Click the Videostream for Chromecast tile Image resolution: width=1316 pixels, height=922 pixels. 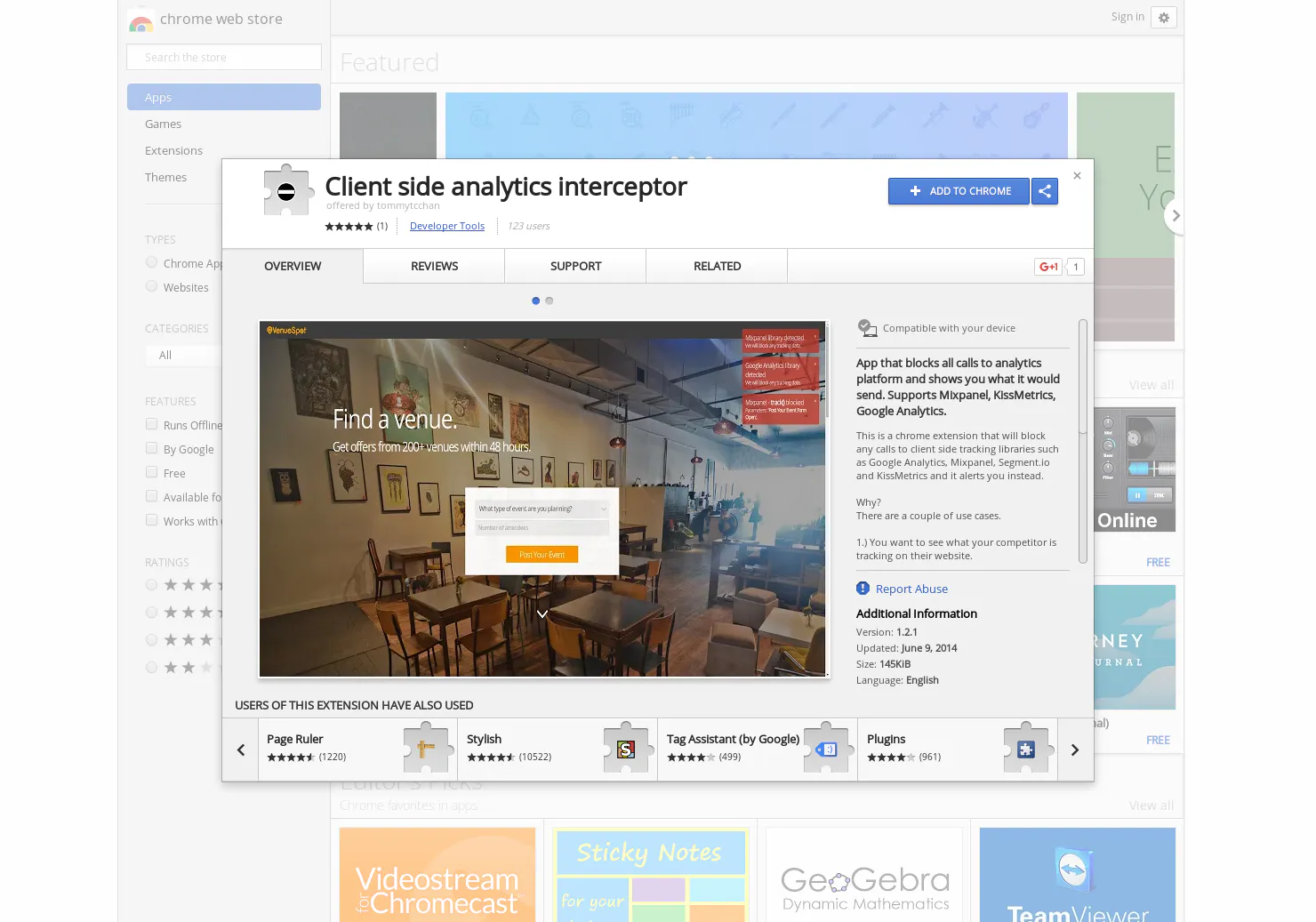coord(437,875)
